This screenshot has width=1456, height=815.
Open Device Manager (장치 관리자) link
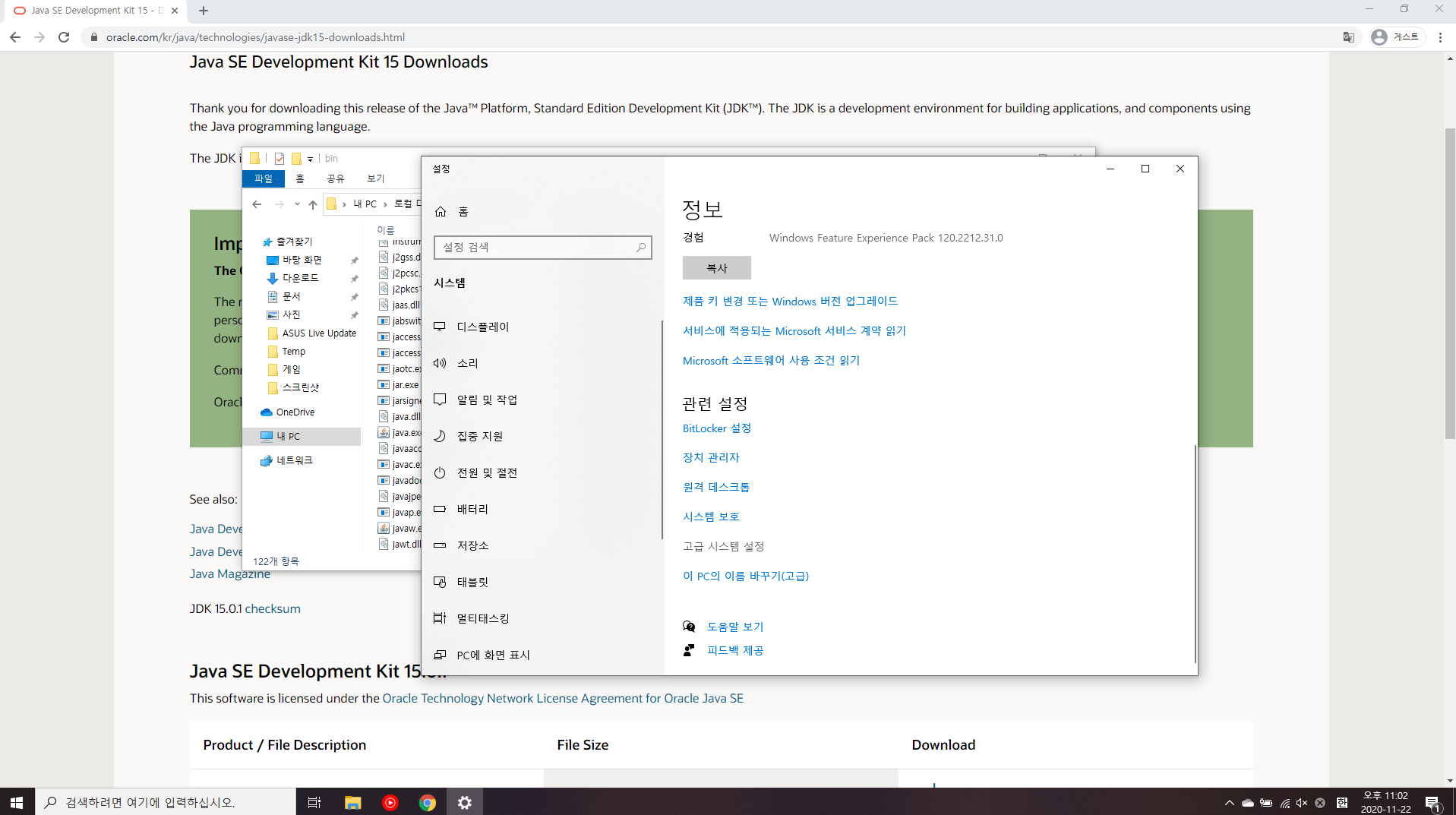click(x=711, y=458)
